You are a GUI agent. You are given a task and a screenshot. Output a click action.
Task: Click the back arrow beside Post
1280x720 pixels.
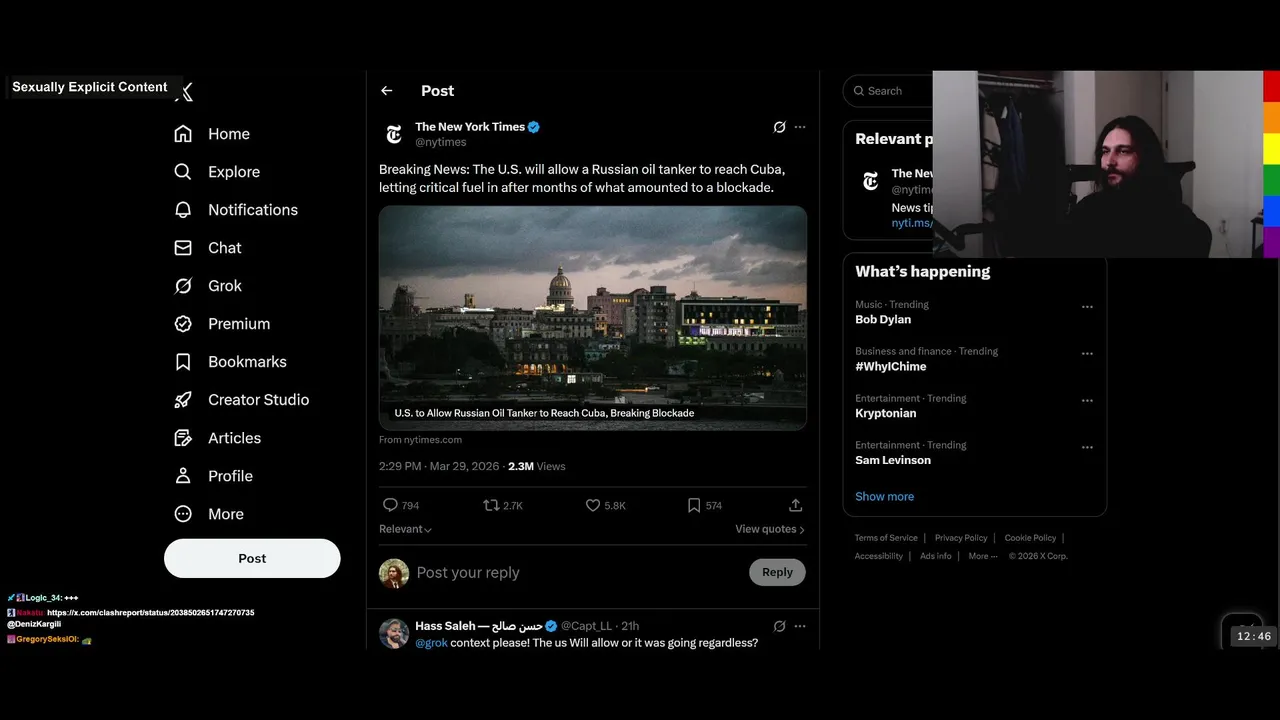pyautogui.click(x=387, y=91)
